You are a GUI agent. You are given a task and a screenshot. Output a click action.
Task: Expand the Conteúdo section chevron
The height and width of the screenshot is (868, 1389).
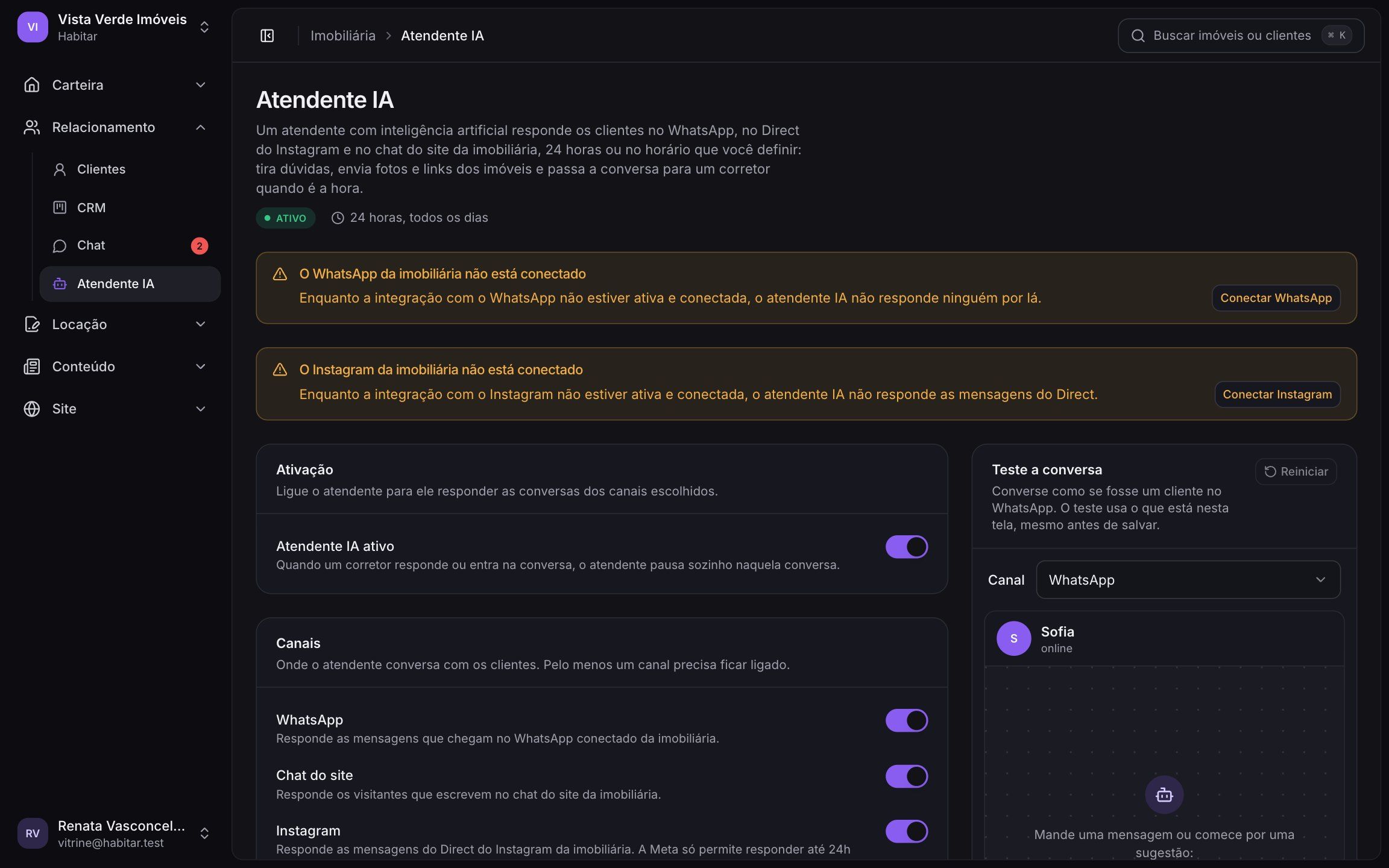point(201,366)
